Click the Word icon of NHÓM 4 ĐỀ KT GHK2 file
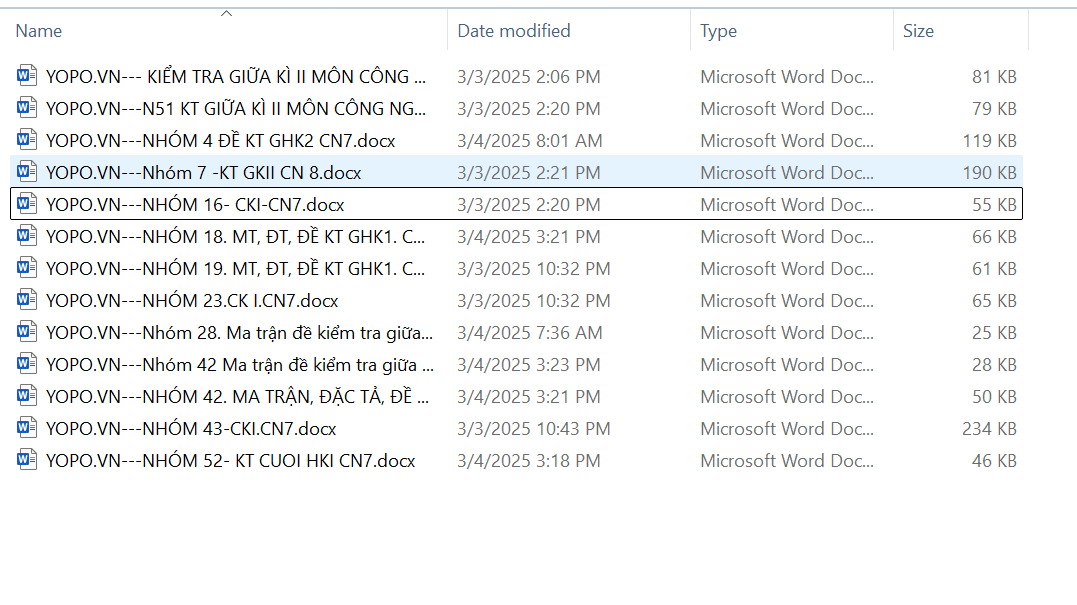 [27, 141]
